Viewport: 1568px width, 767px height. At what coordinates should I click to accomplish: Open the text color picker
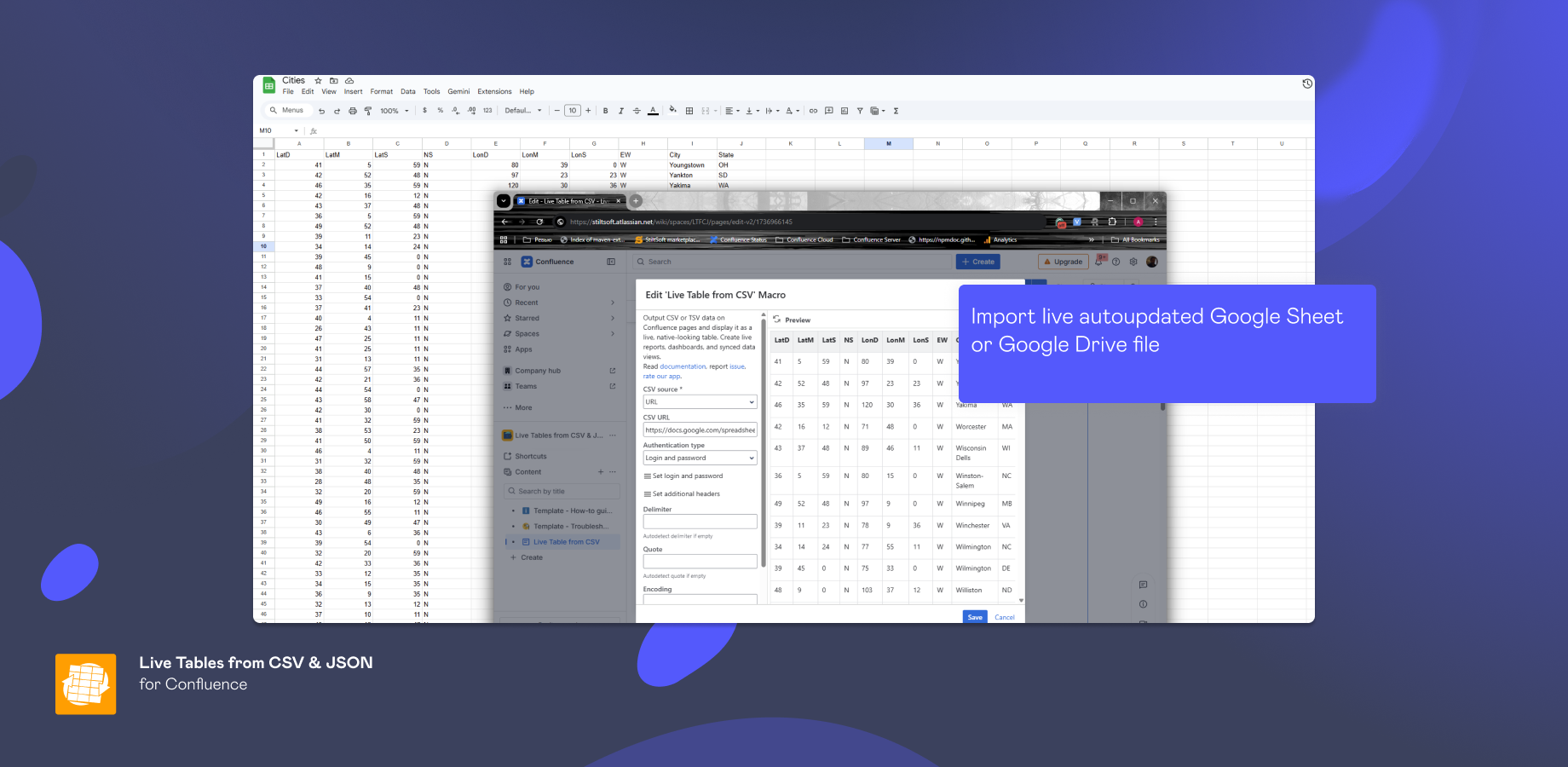652,111
